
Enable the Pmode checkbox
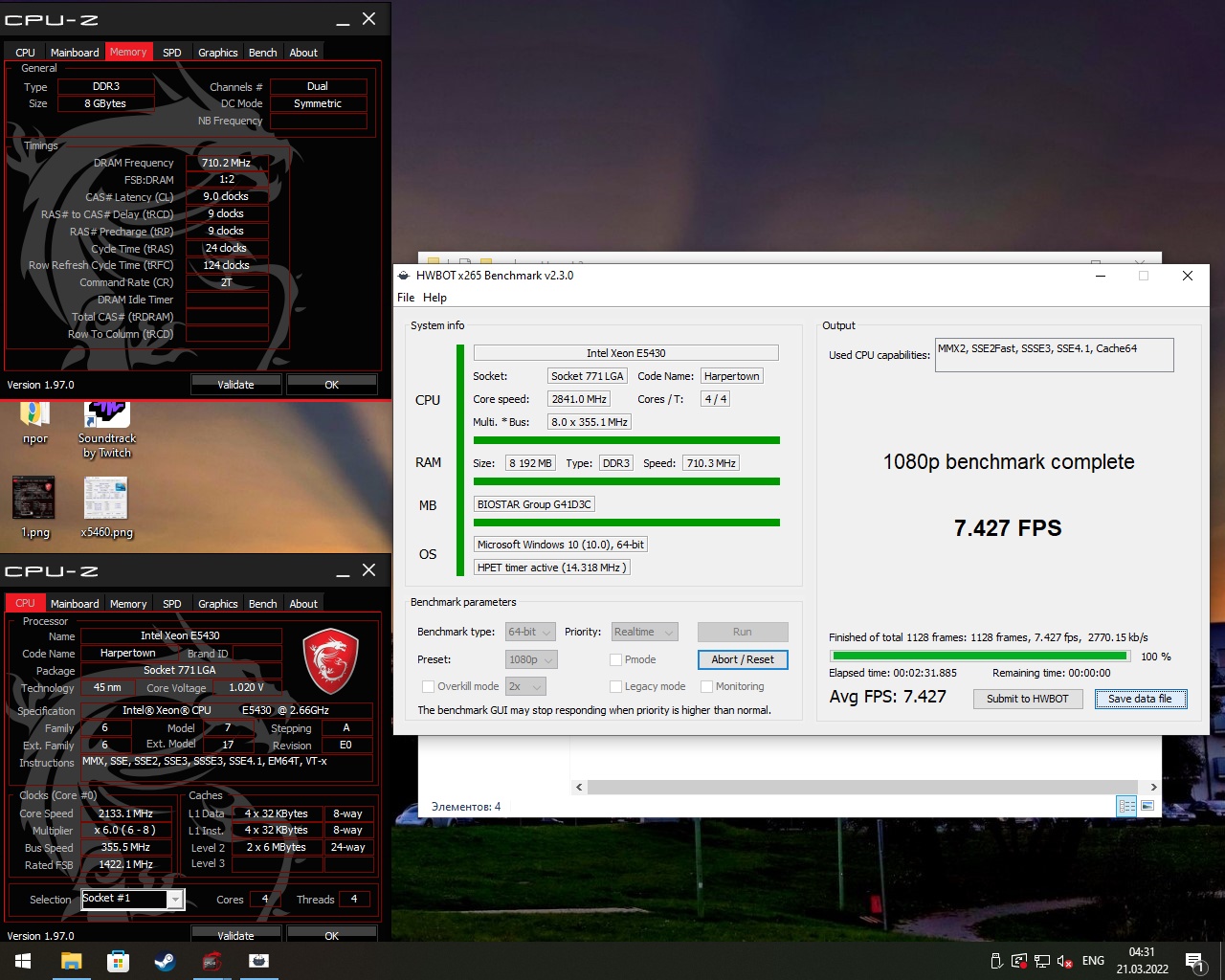pyautogui.click(x=615, y=659)
